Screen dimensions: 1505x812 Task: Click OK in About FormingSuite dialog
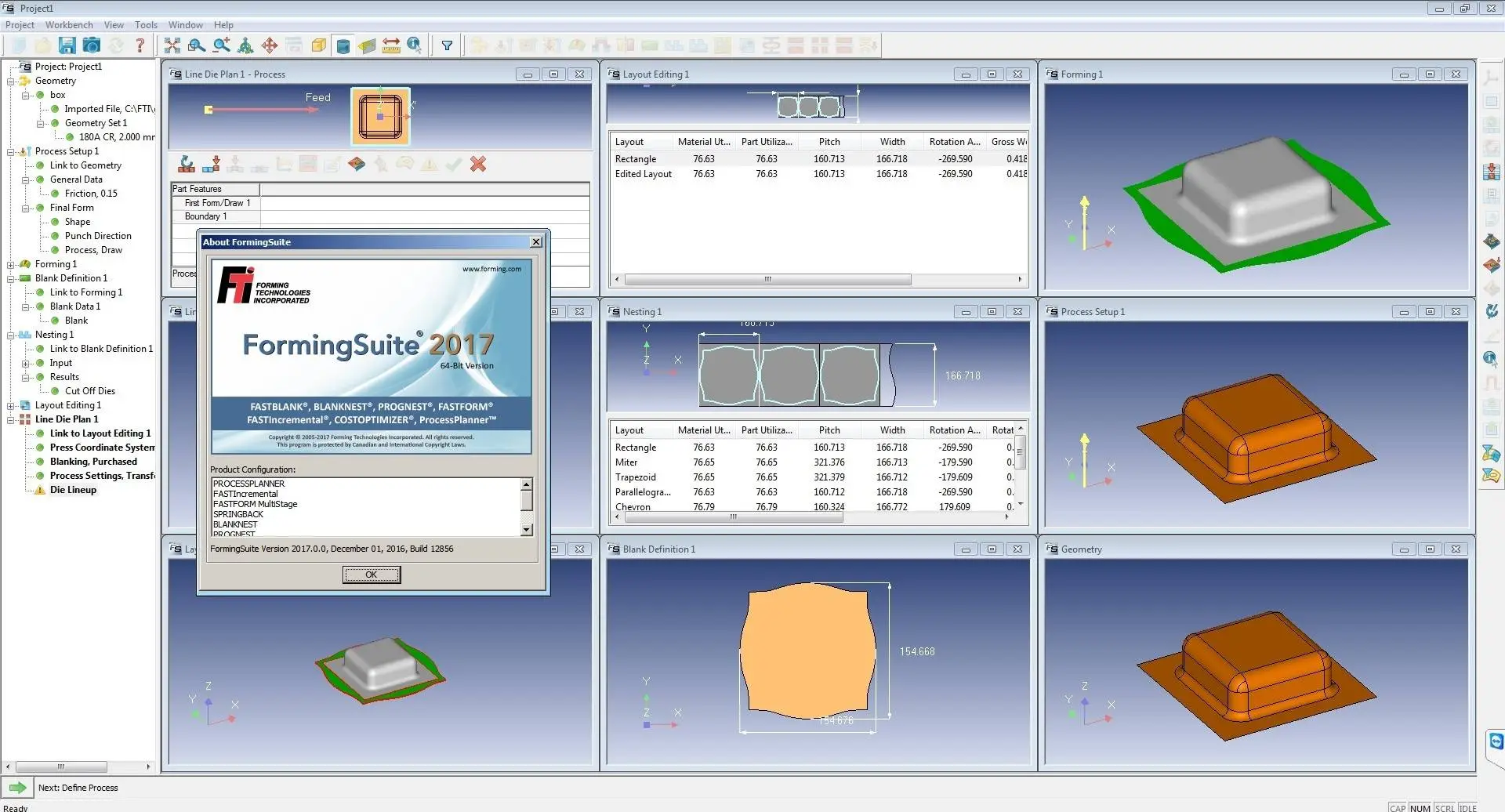(372, 575)
